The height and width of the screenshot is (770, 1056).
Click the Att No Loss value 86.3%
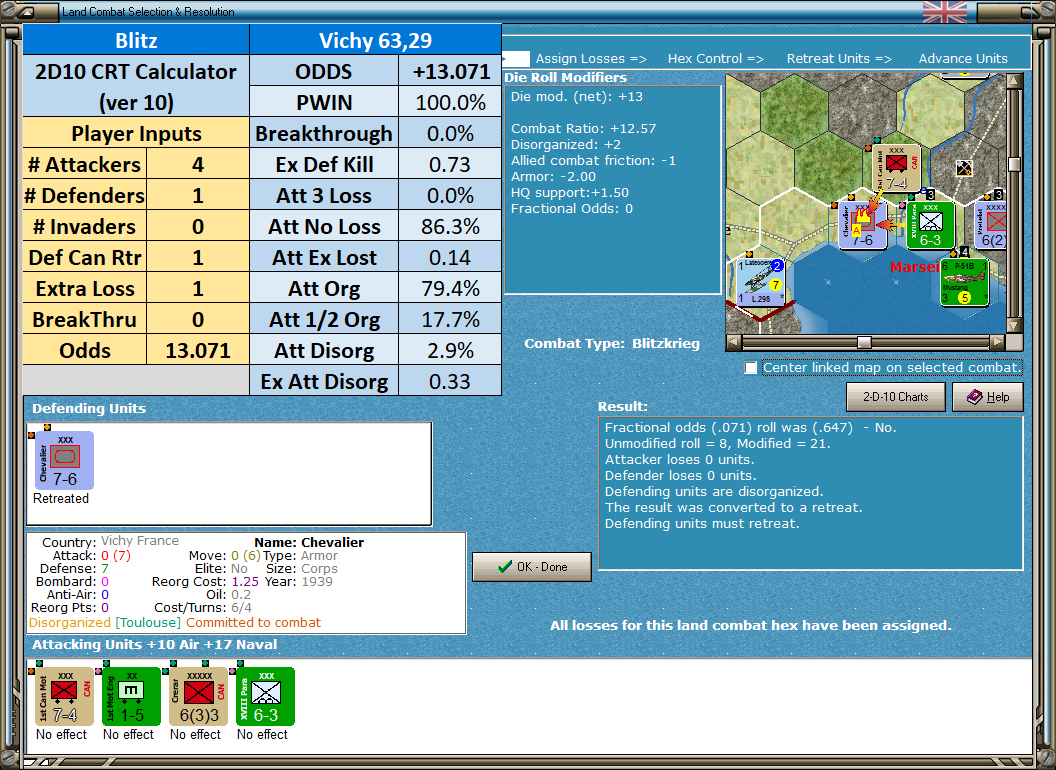[450, 226]
